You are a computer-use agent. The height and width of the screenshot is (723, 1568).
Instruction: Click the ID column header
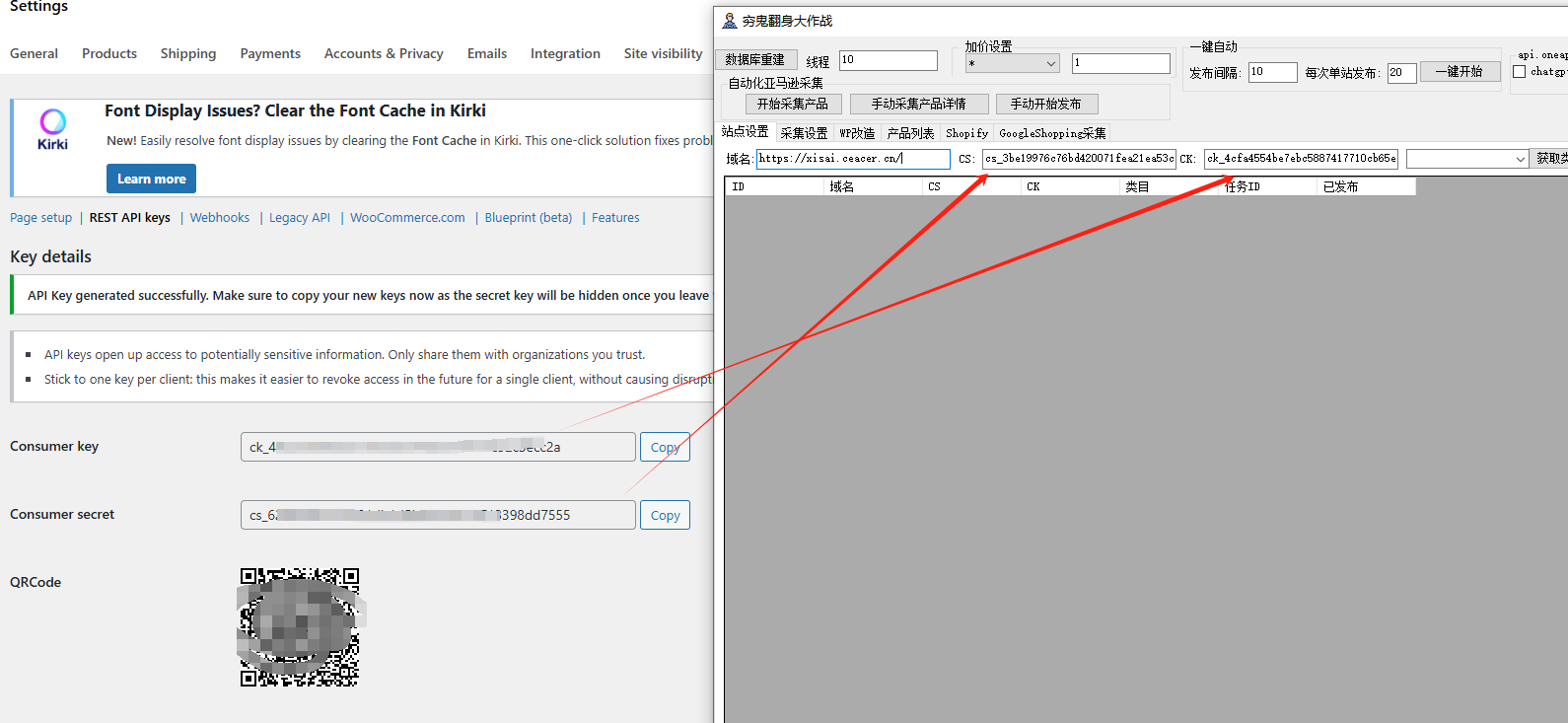[775, 186]
